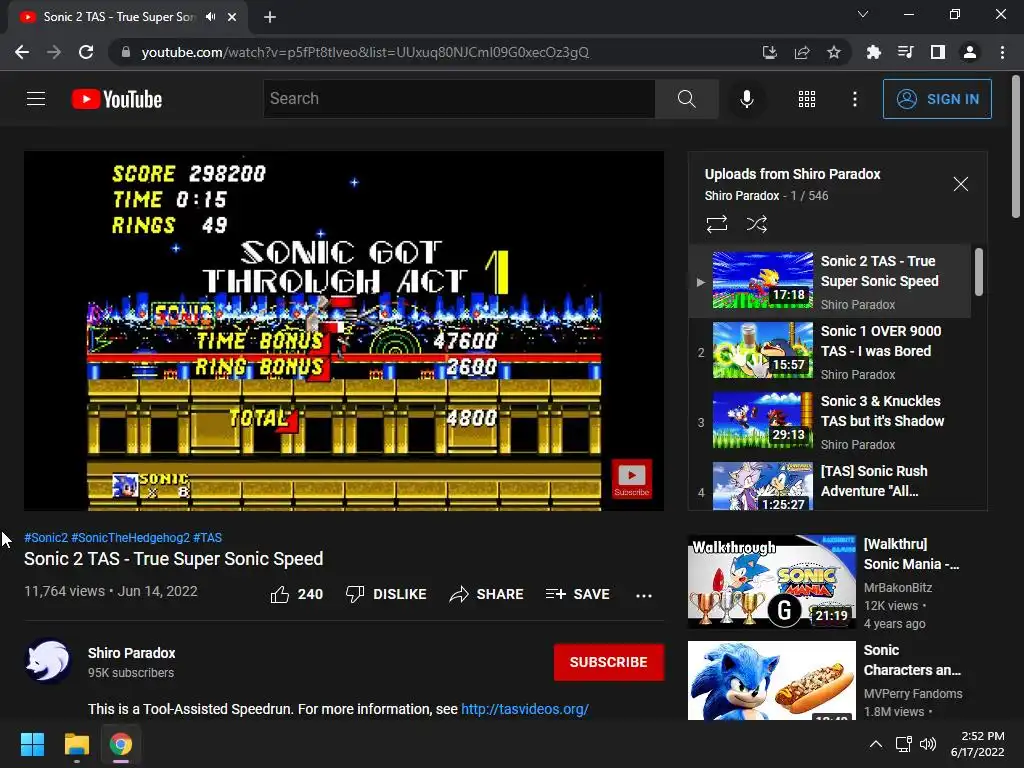This screenshot has height=768, width=1024.
Task: Show hidden system tray icons
Action: (x=876, y=744)
